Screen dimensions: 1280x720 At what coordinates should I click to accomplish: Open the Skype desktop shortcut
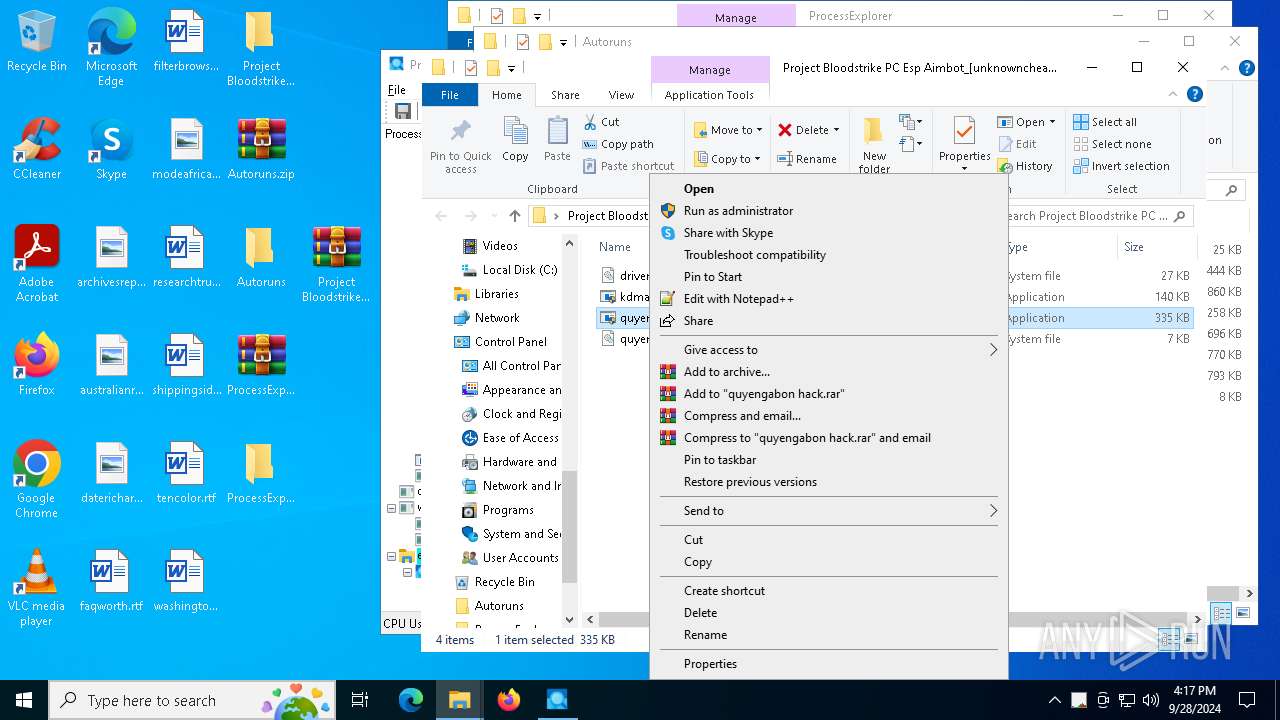point(111,149)
